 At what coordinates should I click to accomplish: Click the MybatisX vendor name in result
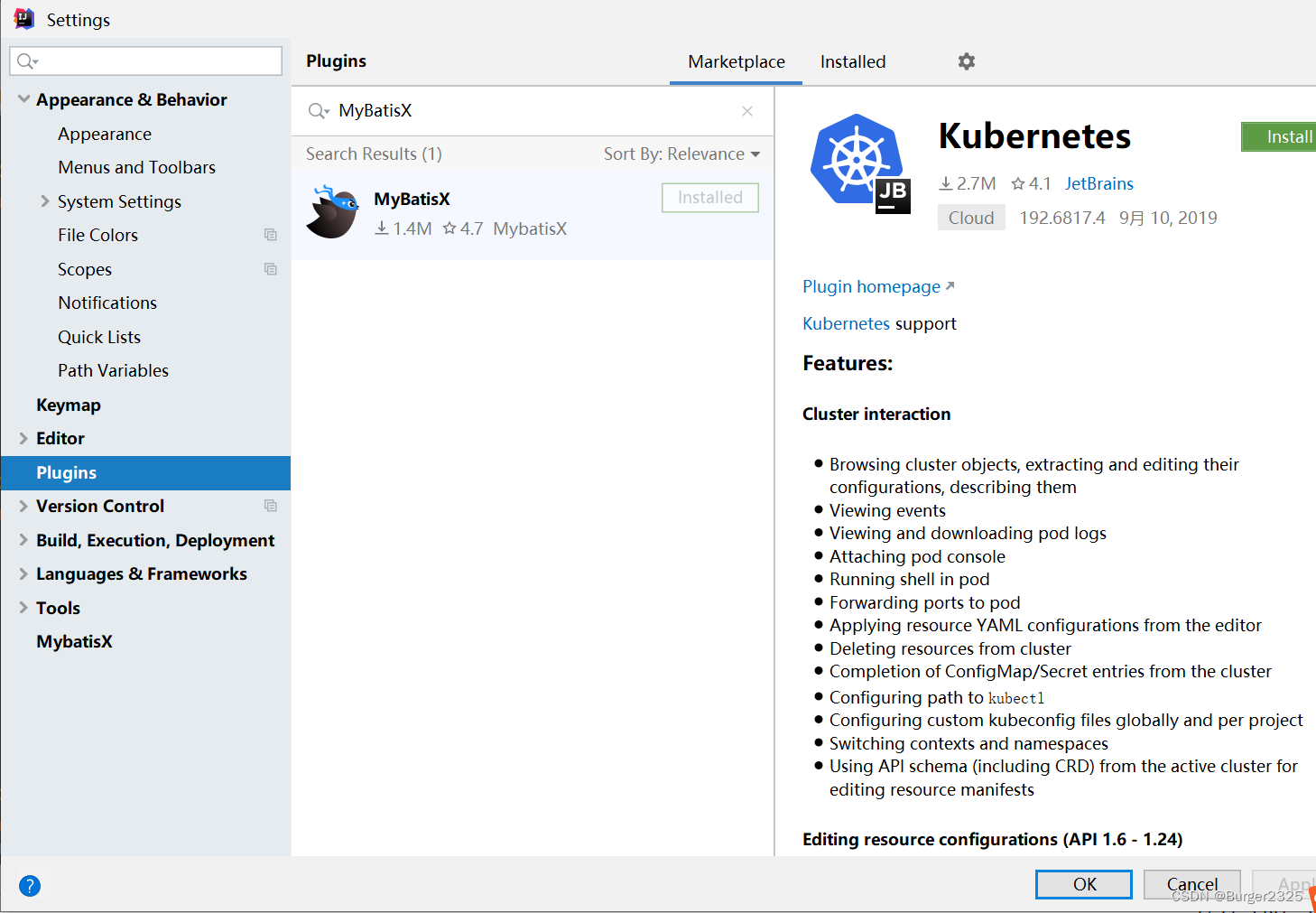point(530,228)
